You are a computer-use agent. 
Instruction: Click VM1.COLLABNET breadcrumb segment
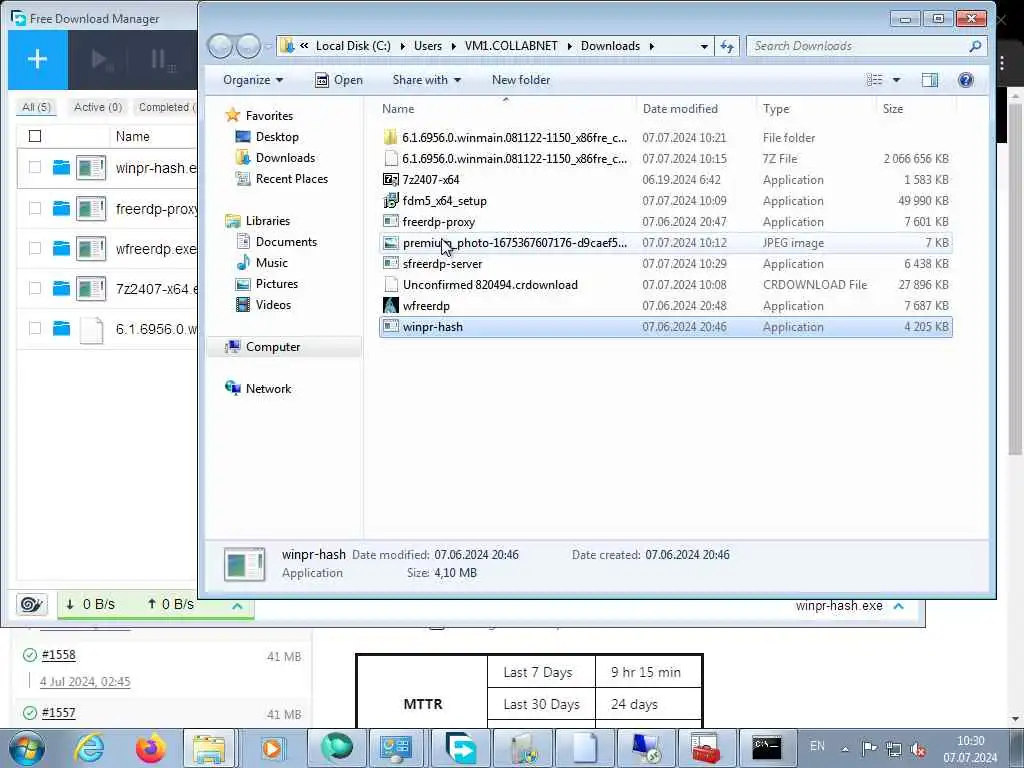[x=511, y=46]
